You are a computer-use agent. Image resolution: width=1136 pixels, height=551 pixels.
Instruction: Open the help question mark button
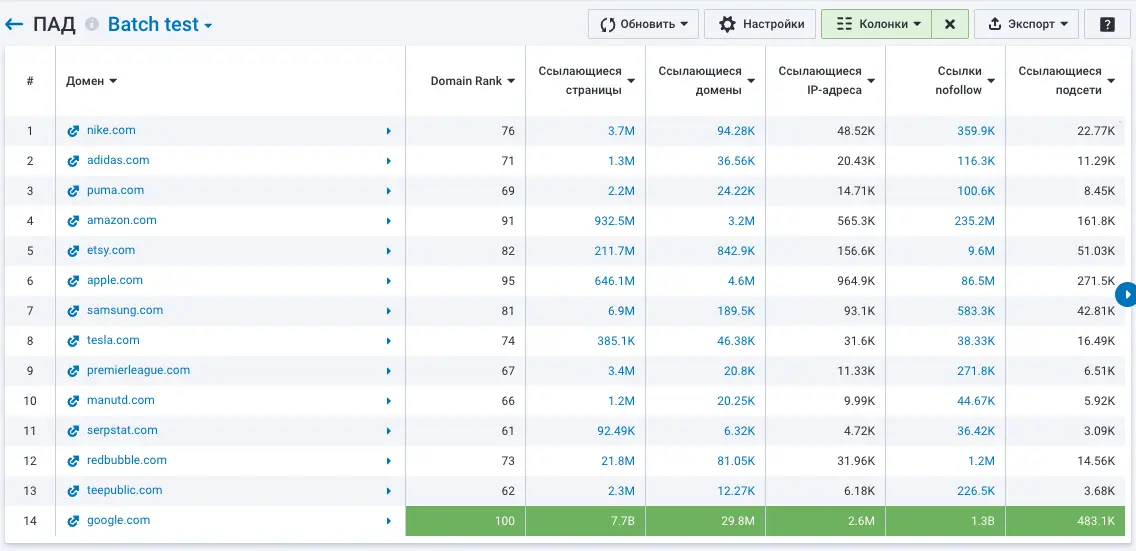click(x=1107, y=24)
